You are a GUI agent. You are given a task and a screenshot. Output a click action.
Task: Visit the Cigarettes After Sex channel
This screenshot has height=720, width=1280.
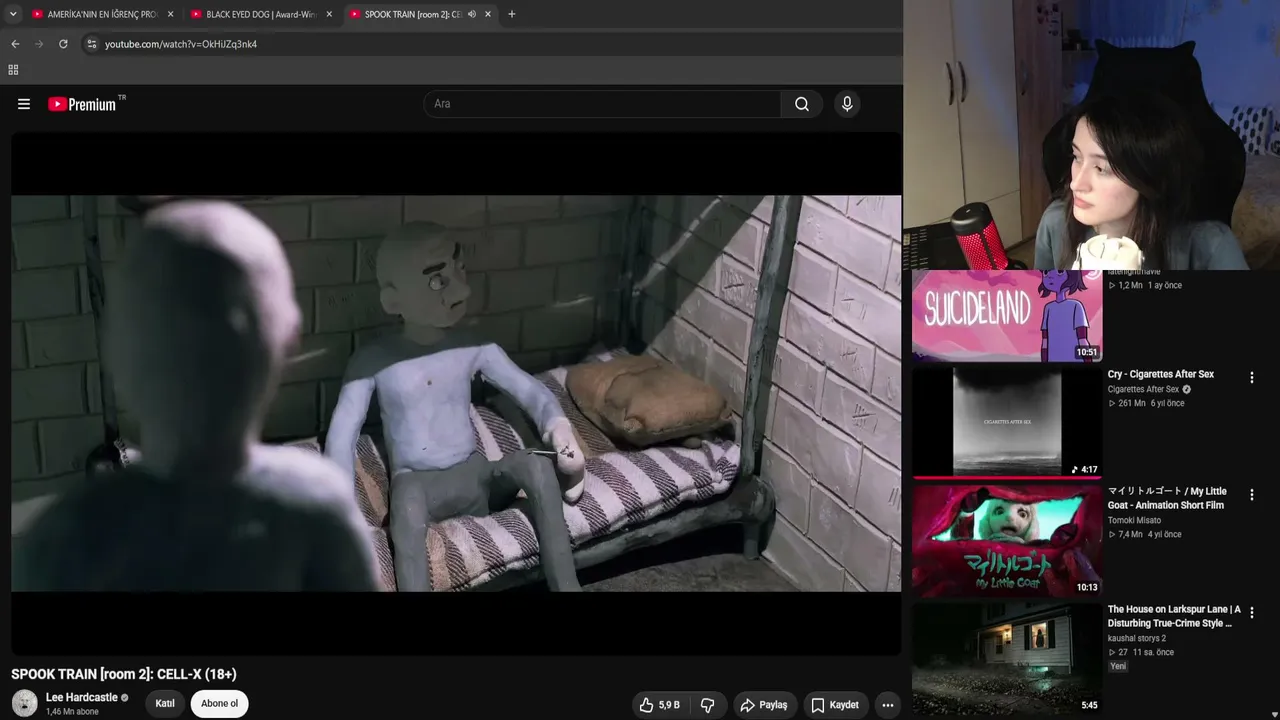click(1143, 389)
